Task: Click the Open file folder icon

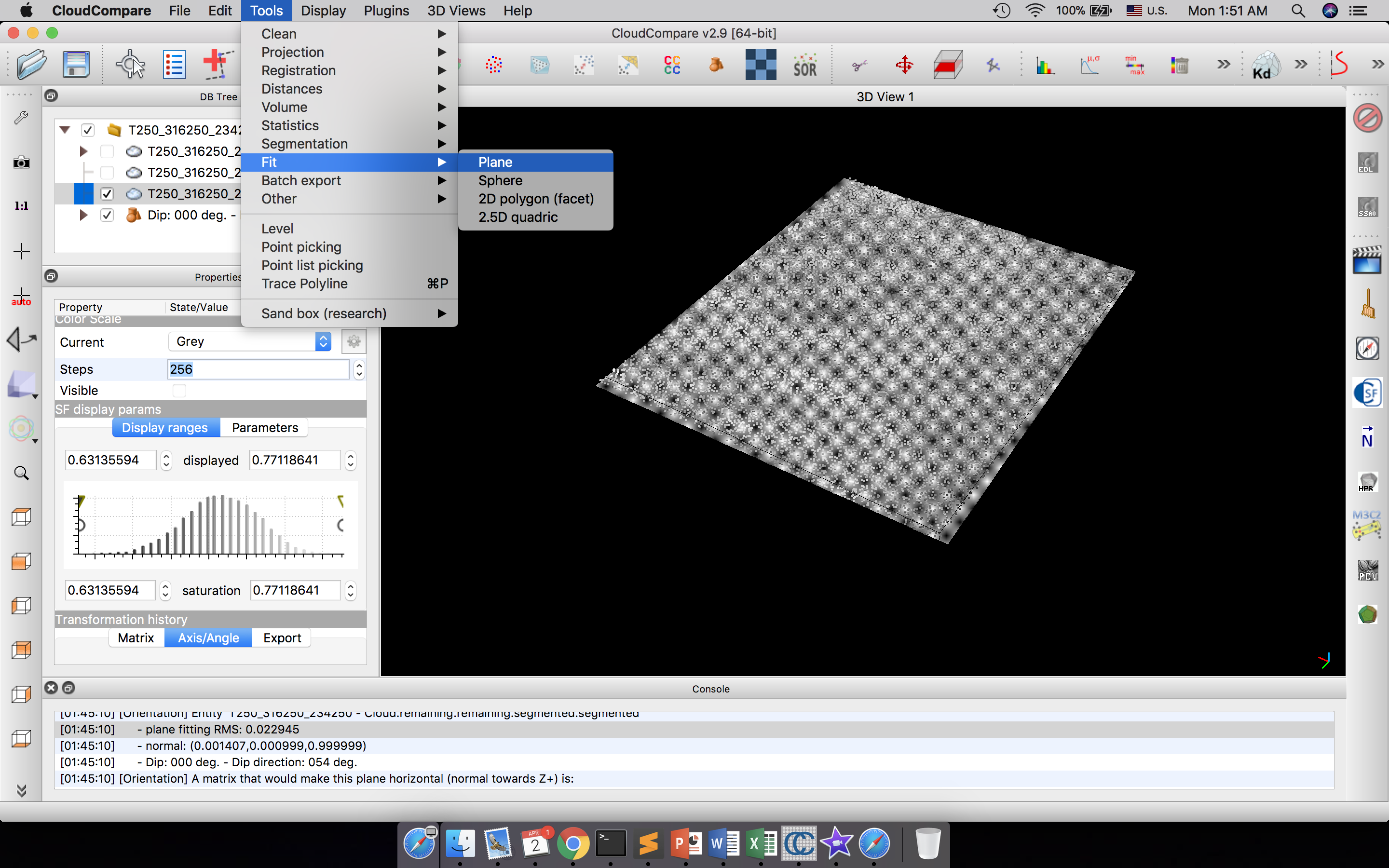Action: pyautogui.click(x=31, y=64)
